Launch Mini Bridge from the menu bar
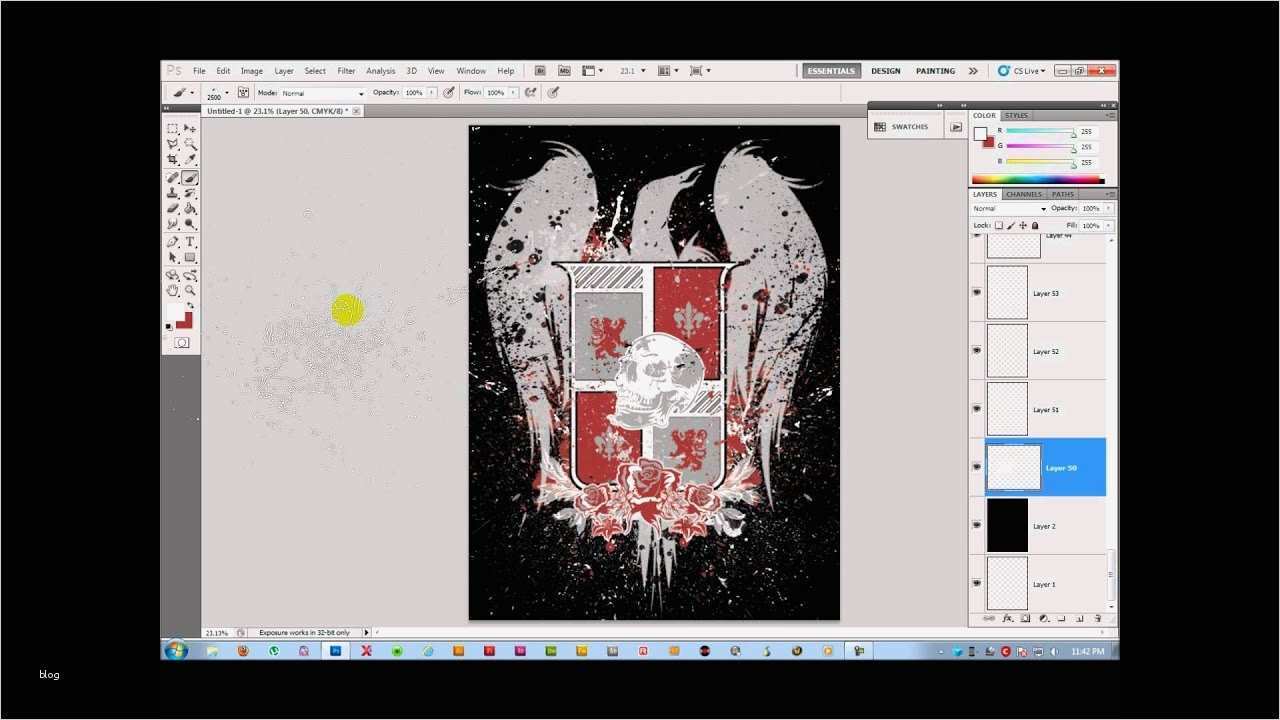 pos(564,71)
